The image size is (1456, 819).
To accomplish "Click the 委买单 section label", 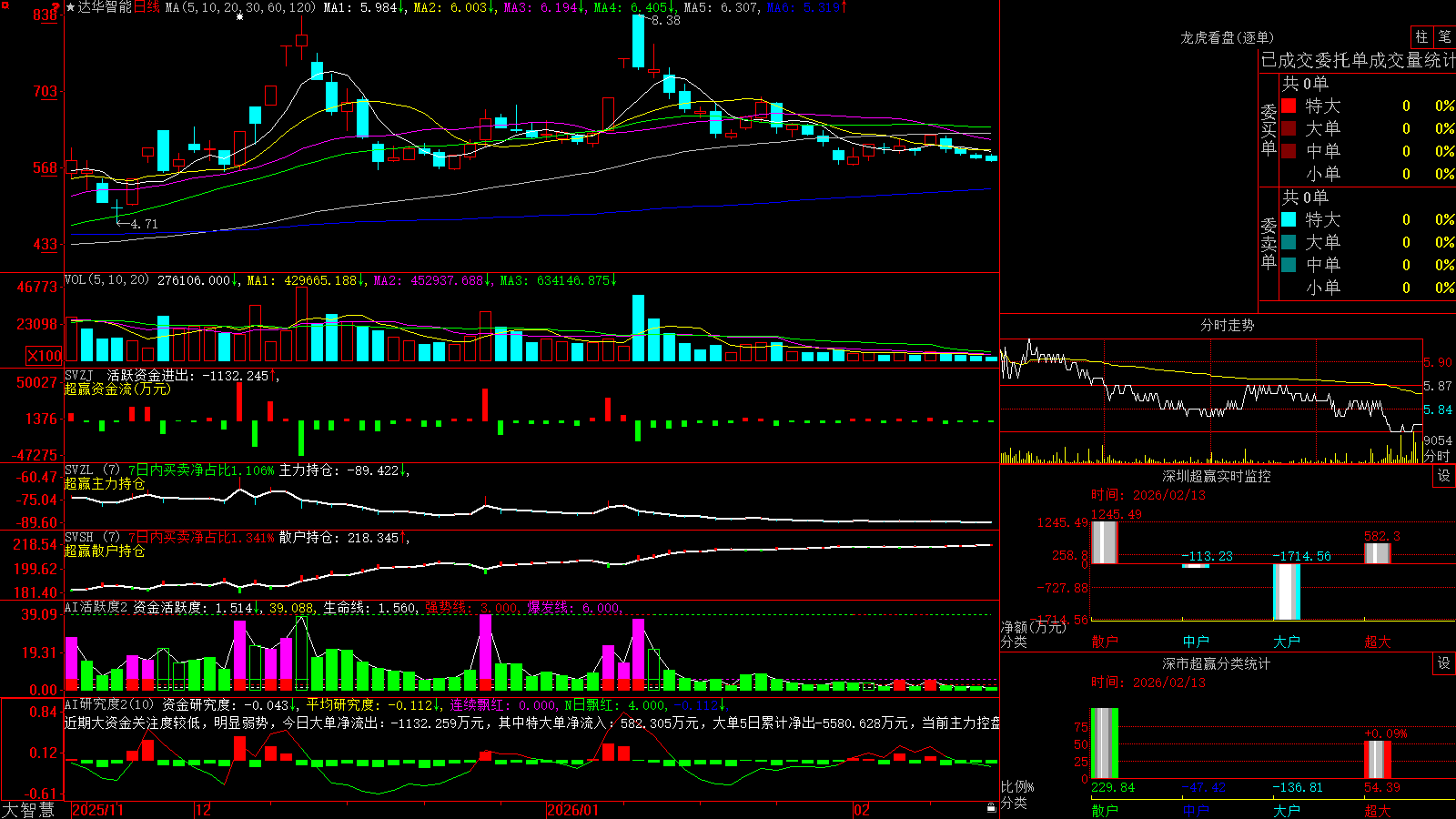I will pyautogui.click(x=1269, y=129).
